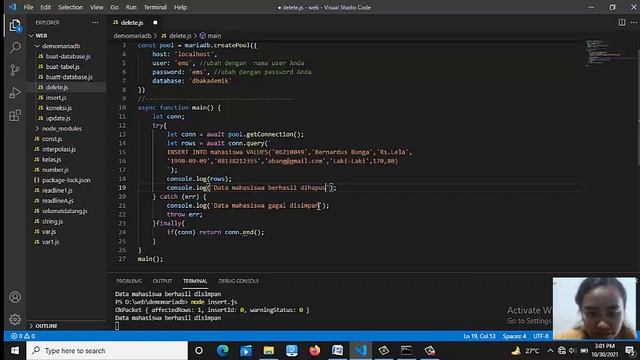Open the Go menu
The image size is (640, 360).
point(114,7)
